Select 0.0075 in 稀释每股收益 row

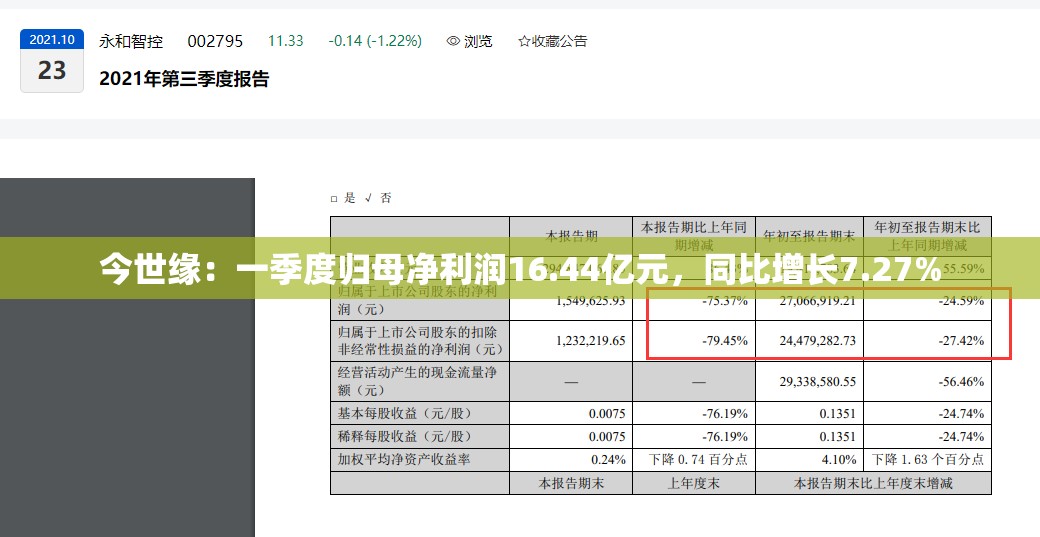point(607,437)
